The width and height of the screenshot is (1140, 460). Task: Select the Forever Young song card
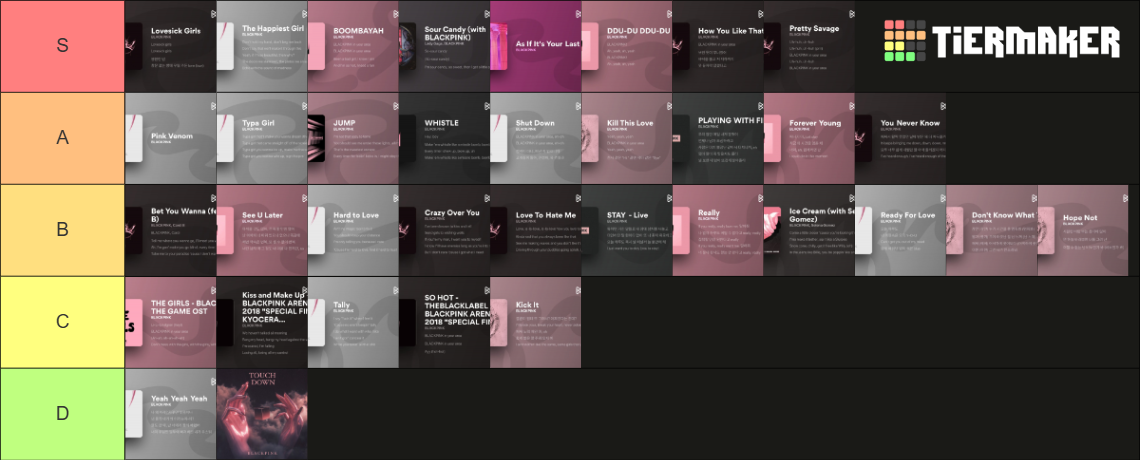(x=809, y=138)
